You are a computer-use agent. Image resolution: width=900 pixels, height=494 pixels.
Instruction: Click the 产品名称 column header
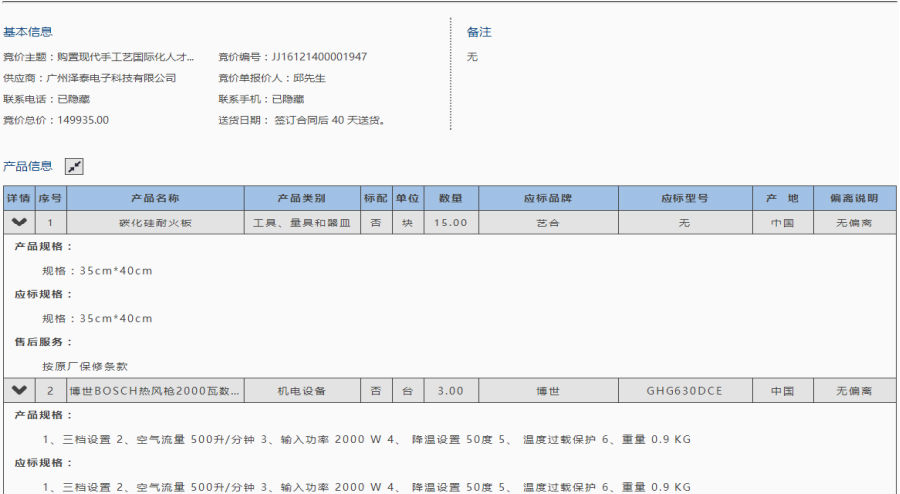(x=155, y=198)
